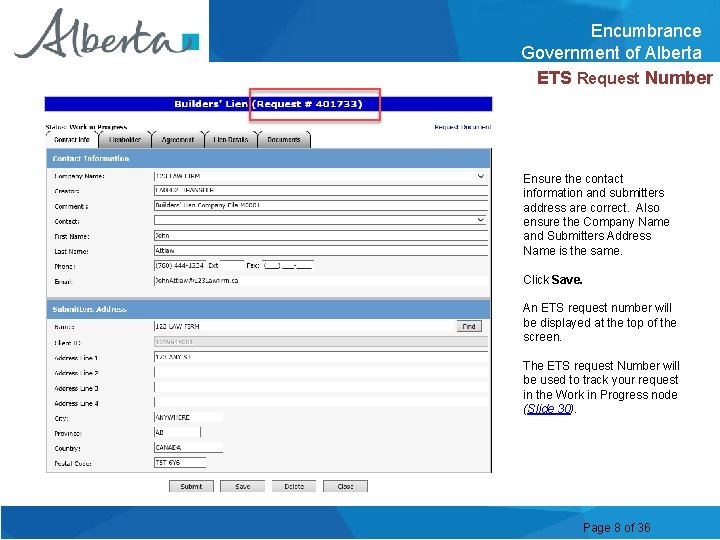
Task: Click the Client ID field
Action: [321, 342]
